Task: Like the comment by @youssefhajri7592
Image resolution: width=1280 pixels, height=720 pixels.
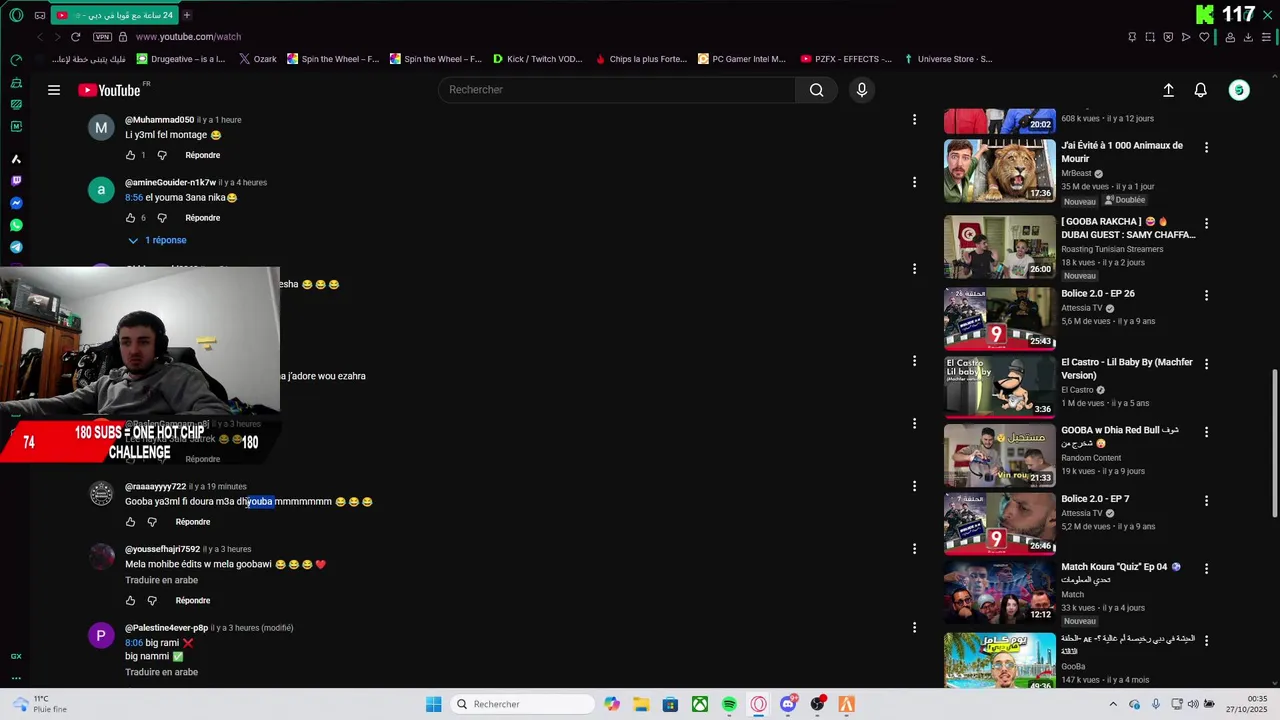Action: point(130,601)
